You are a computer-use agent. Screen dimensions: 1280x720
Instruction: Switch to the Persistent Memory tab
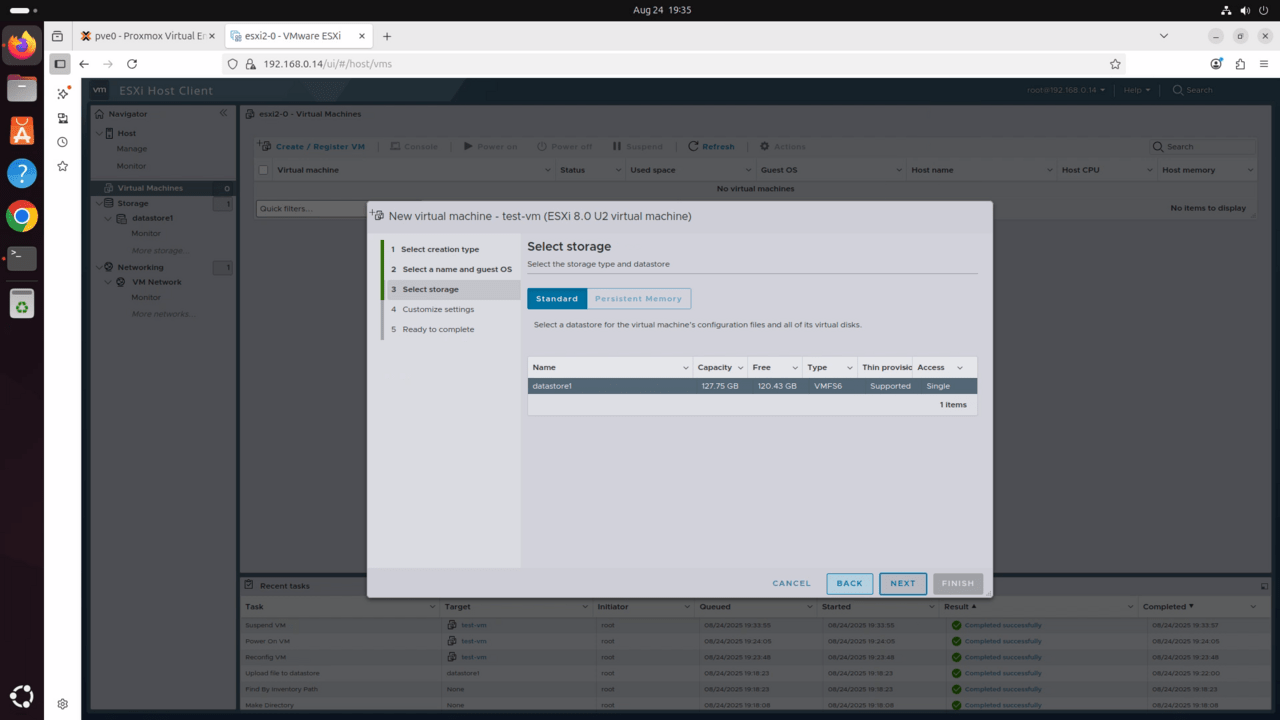(638, 298)
